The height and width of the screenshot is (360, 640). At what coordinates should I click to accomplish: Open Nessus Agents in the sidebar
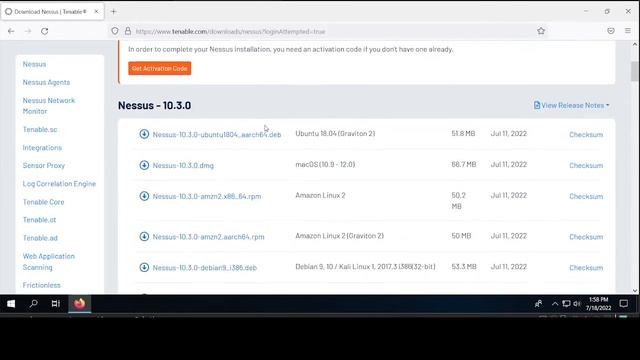point(46,82)
